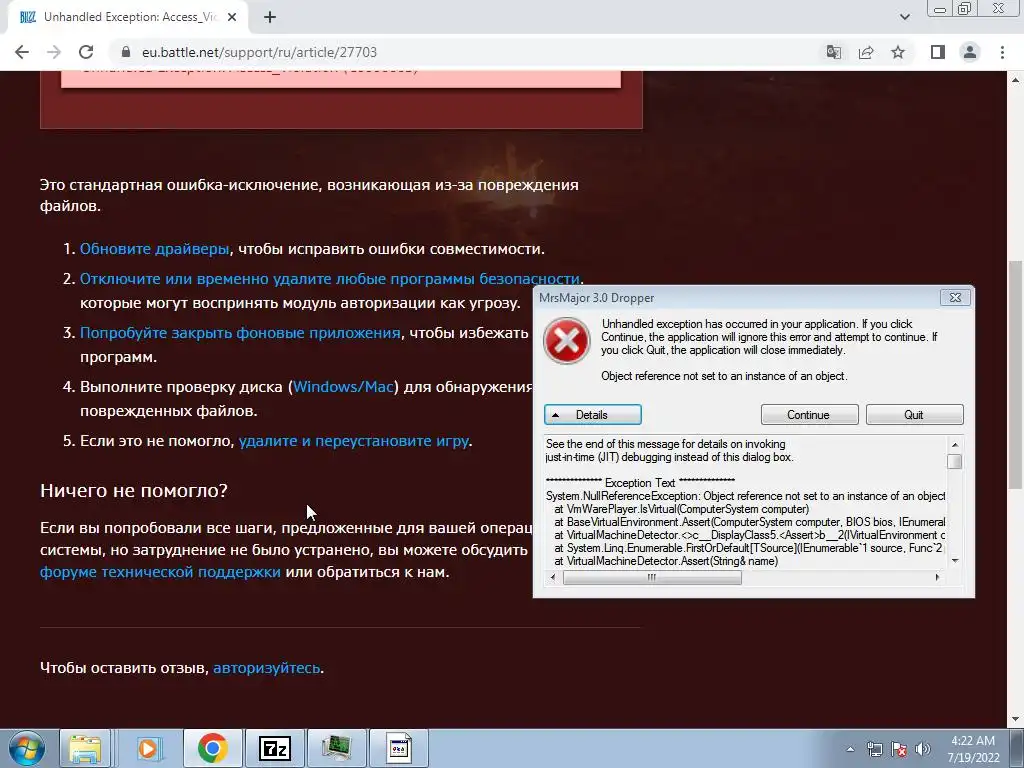Screen dimensions: 1024x768
Task: Click exception details horizontal scroll right arrow
Action: click(x=938, y=577)
